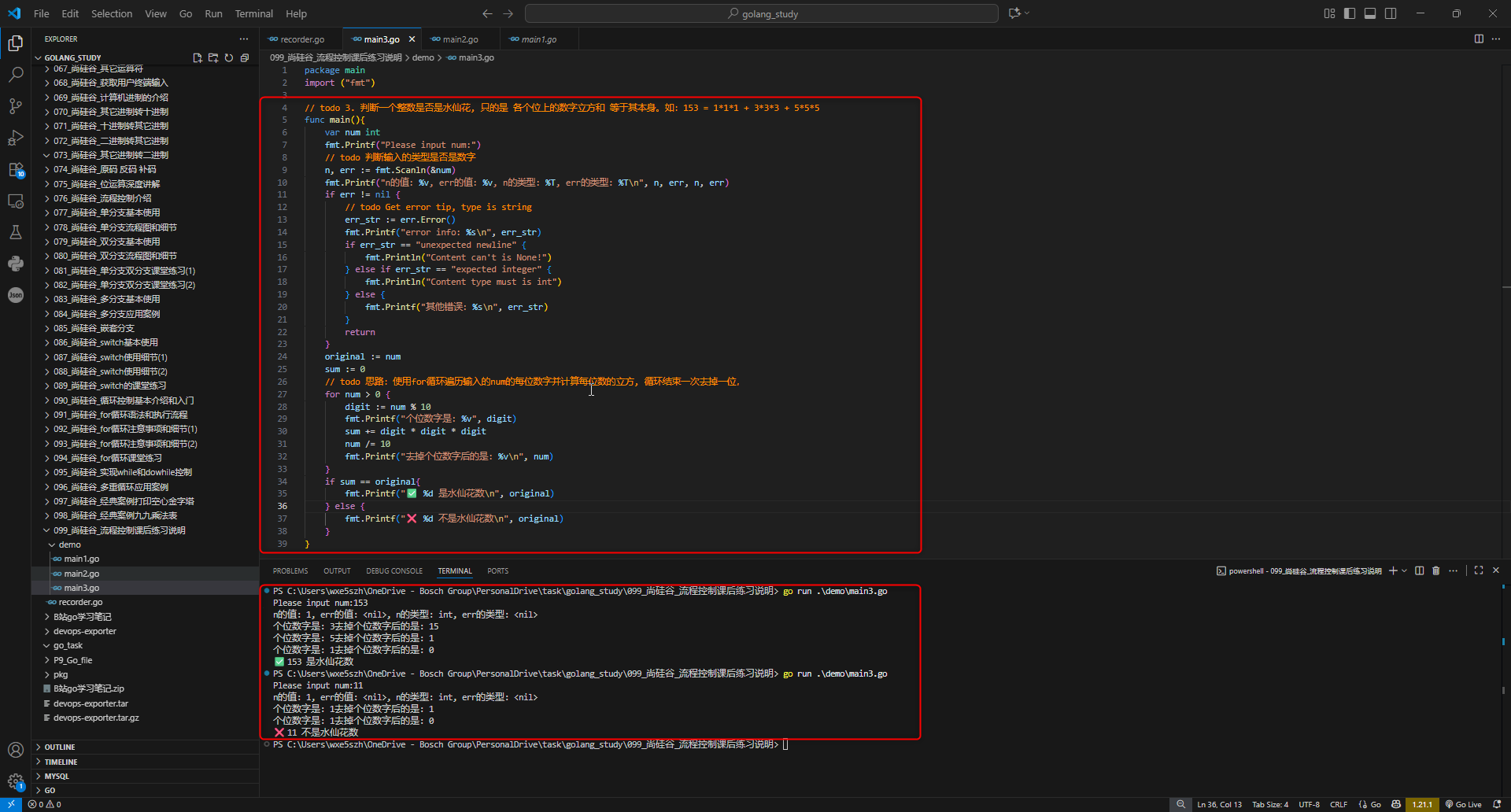Image resolution: width=1511 pixels, height=812 pixels.
Task: Open Explorer views and more actions
Action: click(244, 39)
